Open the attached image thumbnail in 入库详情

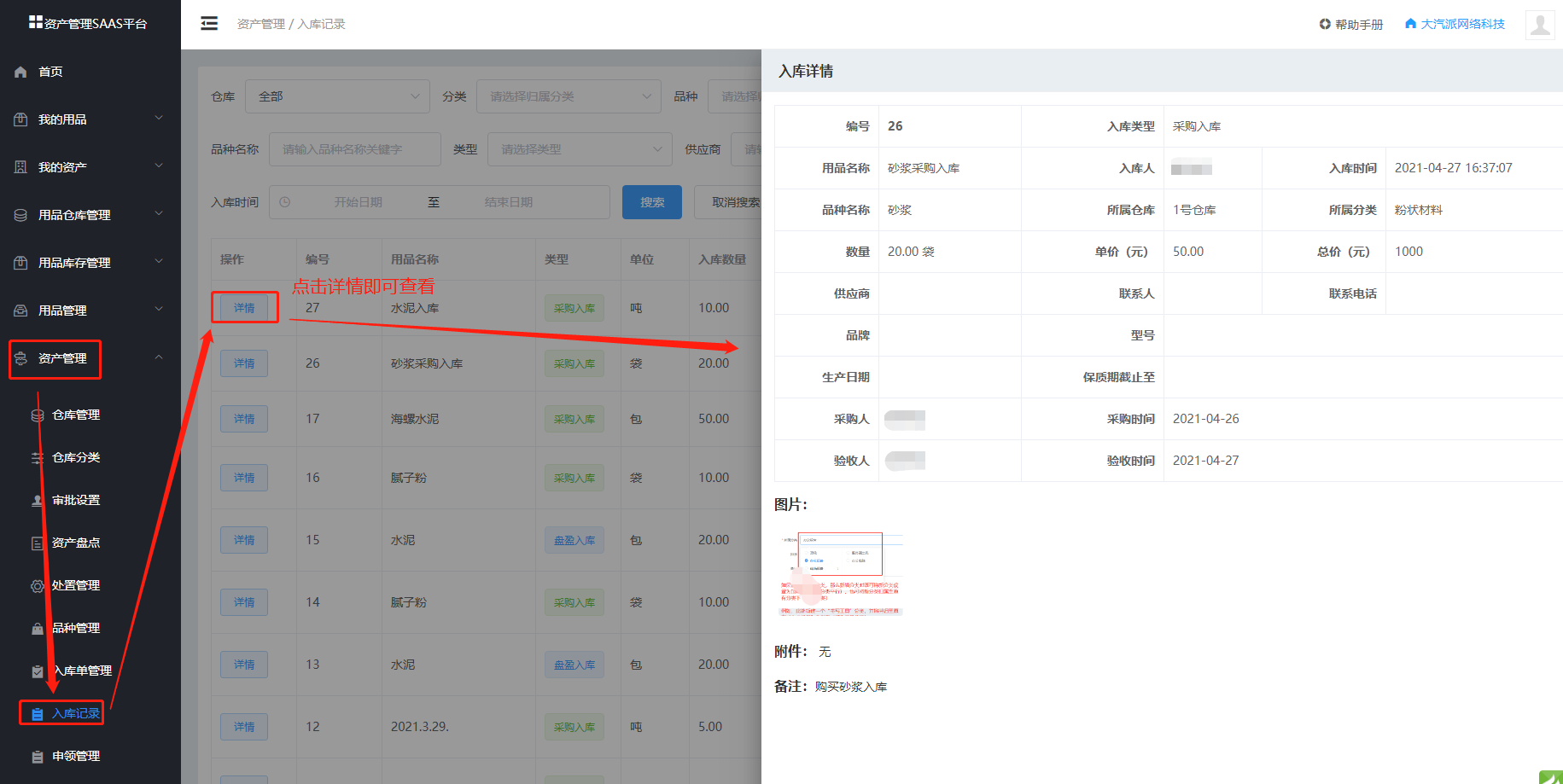pyautogui.click(x=841, y=573)
